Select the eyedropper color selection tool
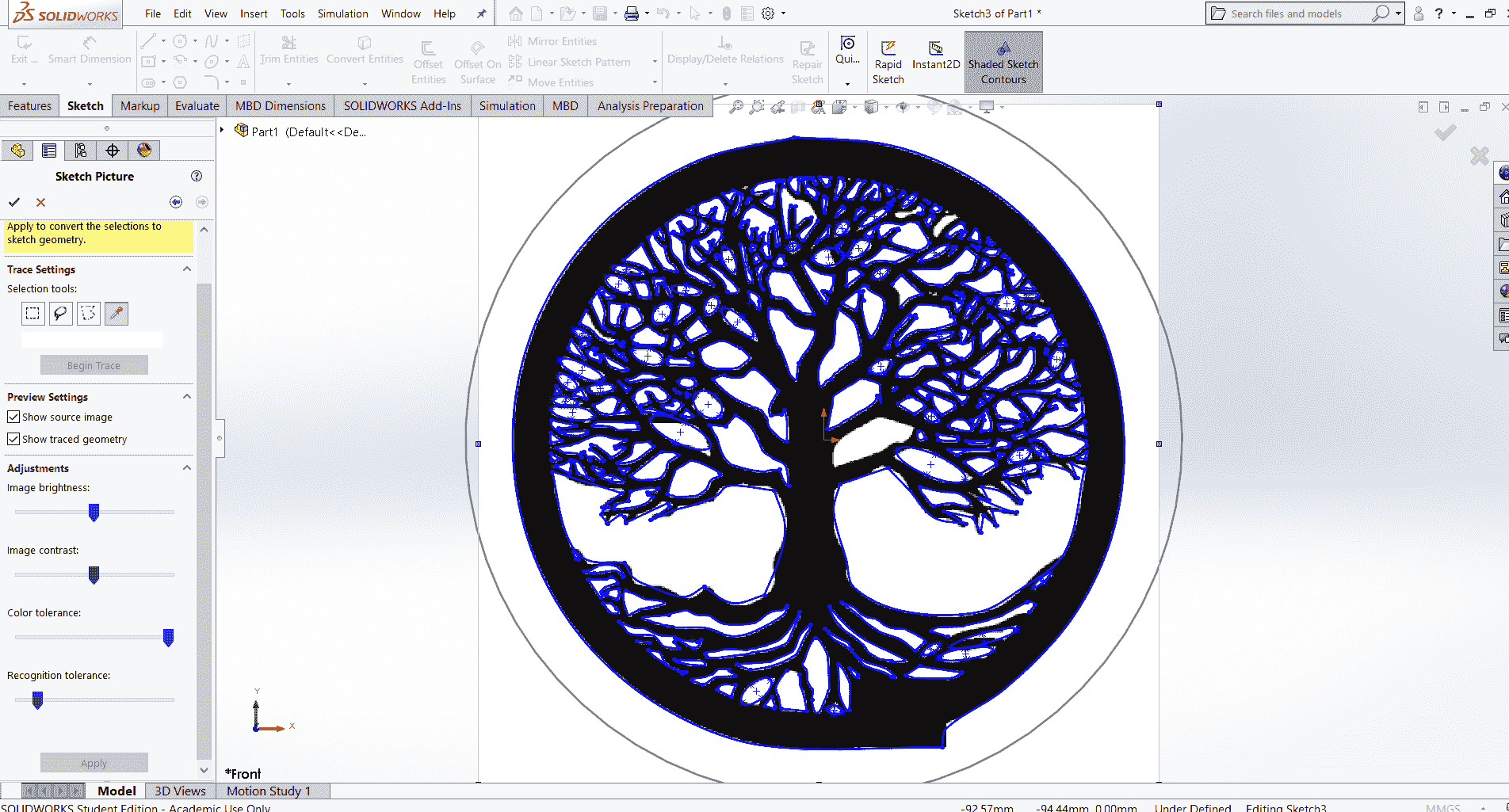Viewport: 1509px width, 812px height. [117, 314]
